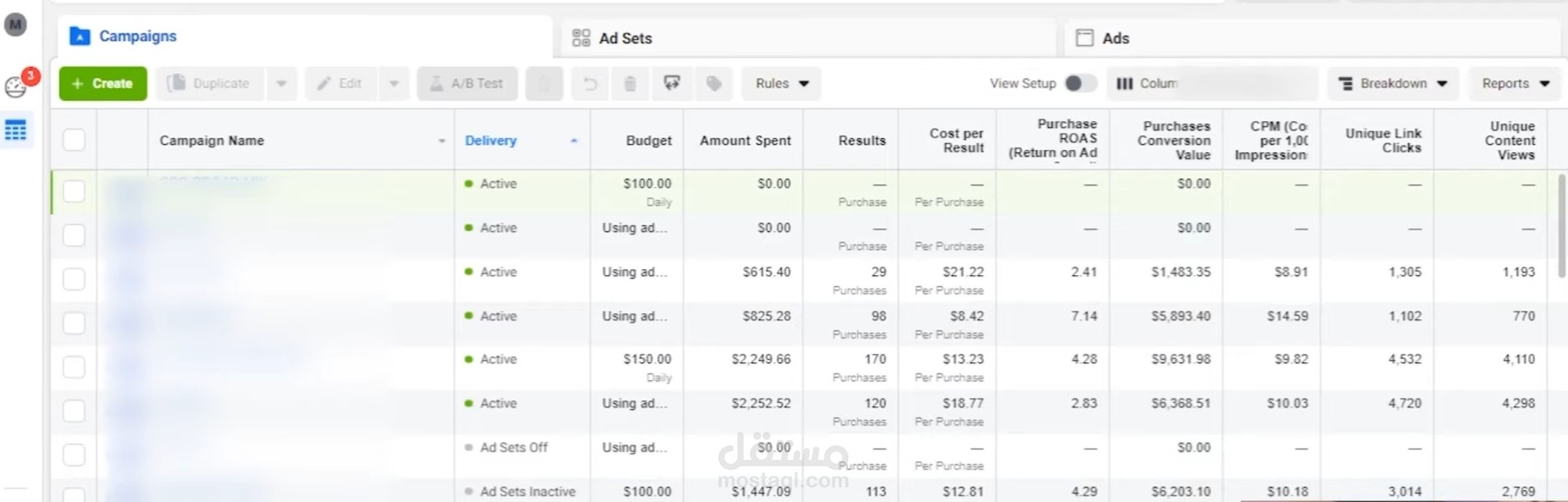Image resolution: width=1568 pixels, height=502 pixels.
Task: Open the Edit options dropdown arrow
Action: 394,84
